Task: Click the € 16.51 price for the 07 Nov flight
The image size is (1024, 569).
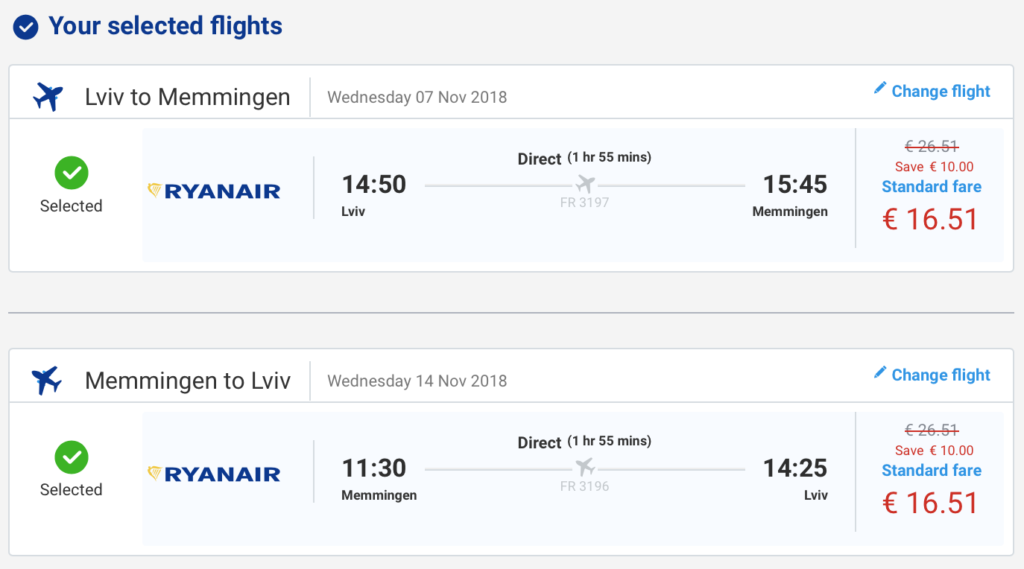Action: [x=930, y=220]
